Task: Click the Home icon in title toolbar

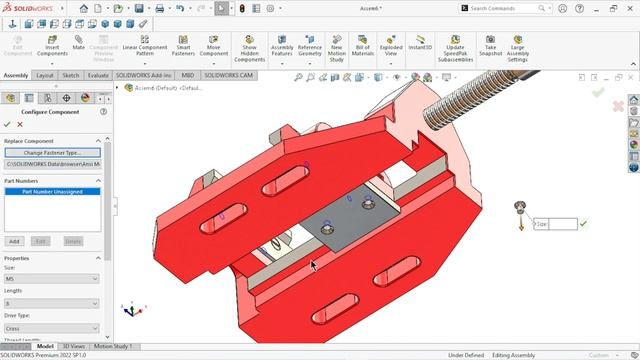Action: pos(84,8)
